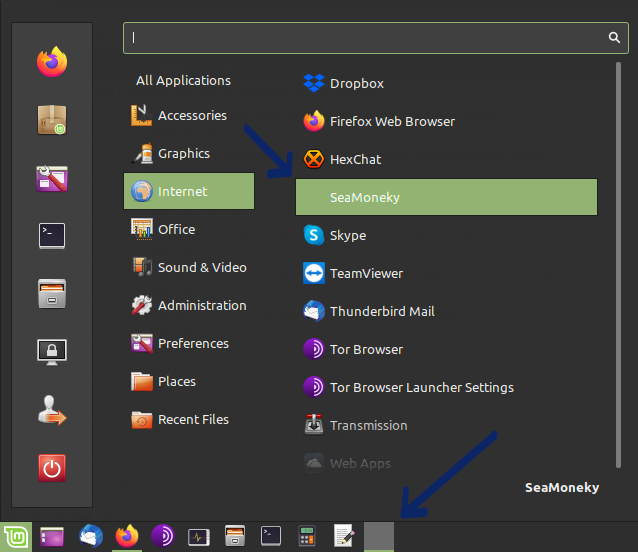The width and height of the screenshot is (638, 552).
Task: Open the Recent Files category
Action: pyautogui.click(x=189, y=419)
